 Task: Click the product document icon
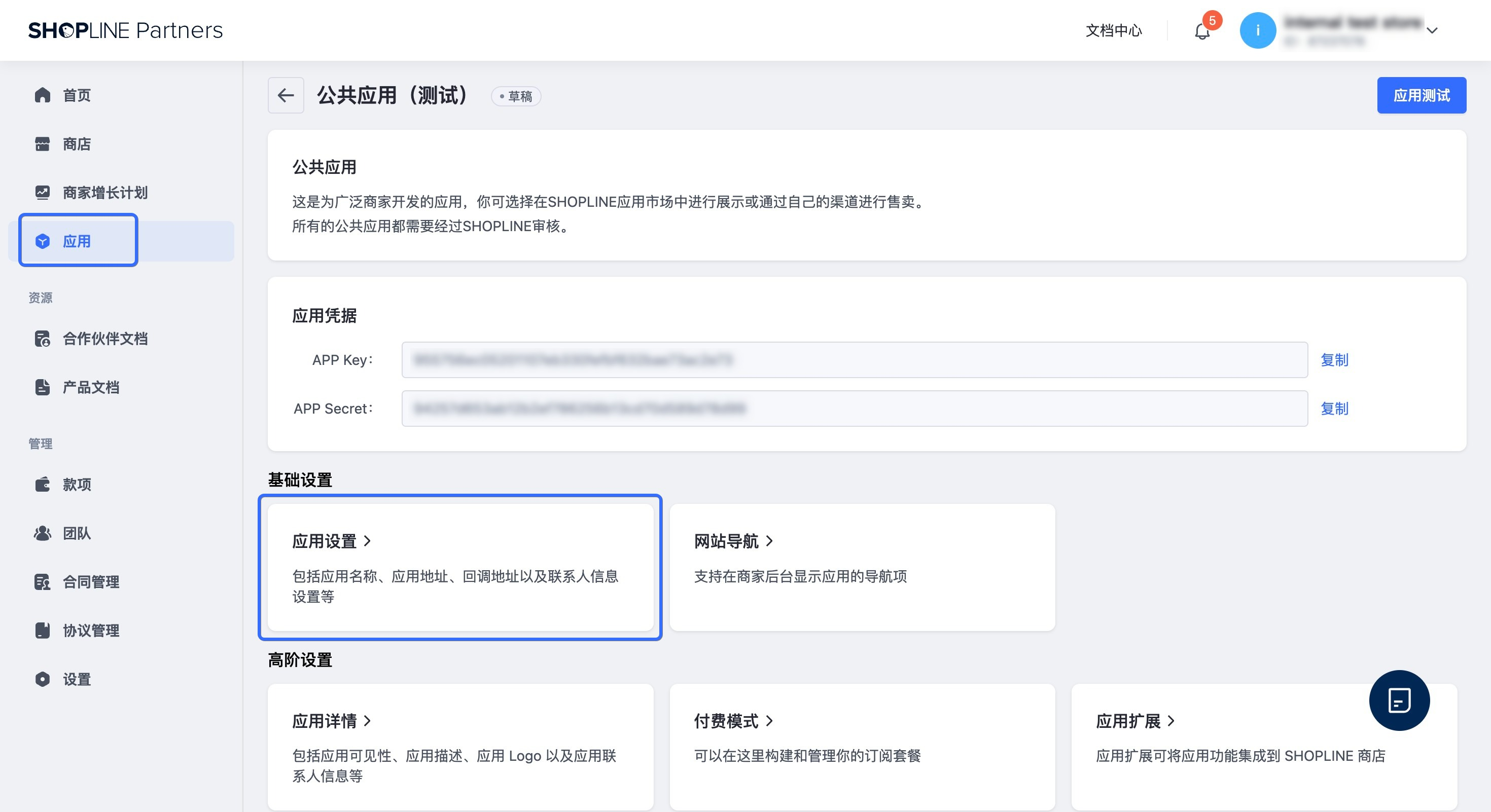[42, 387]
